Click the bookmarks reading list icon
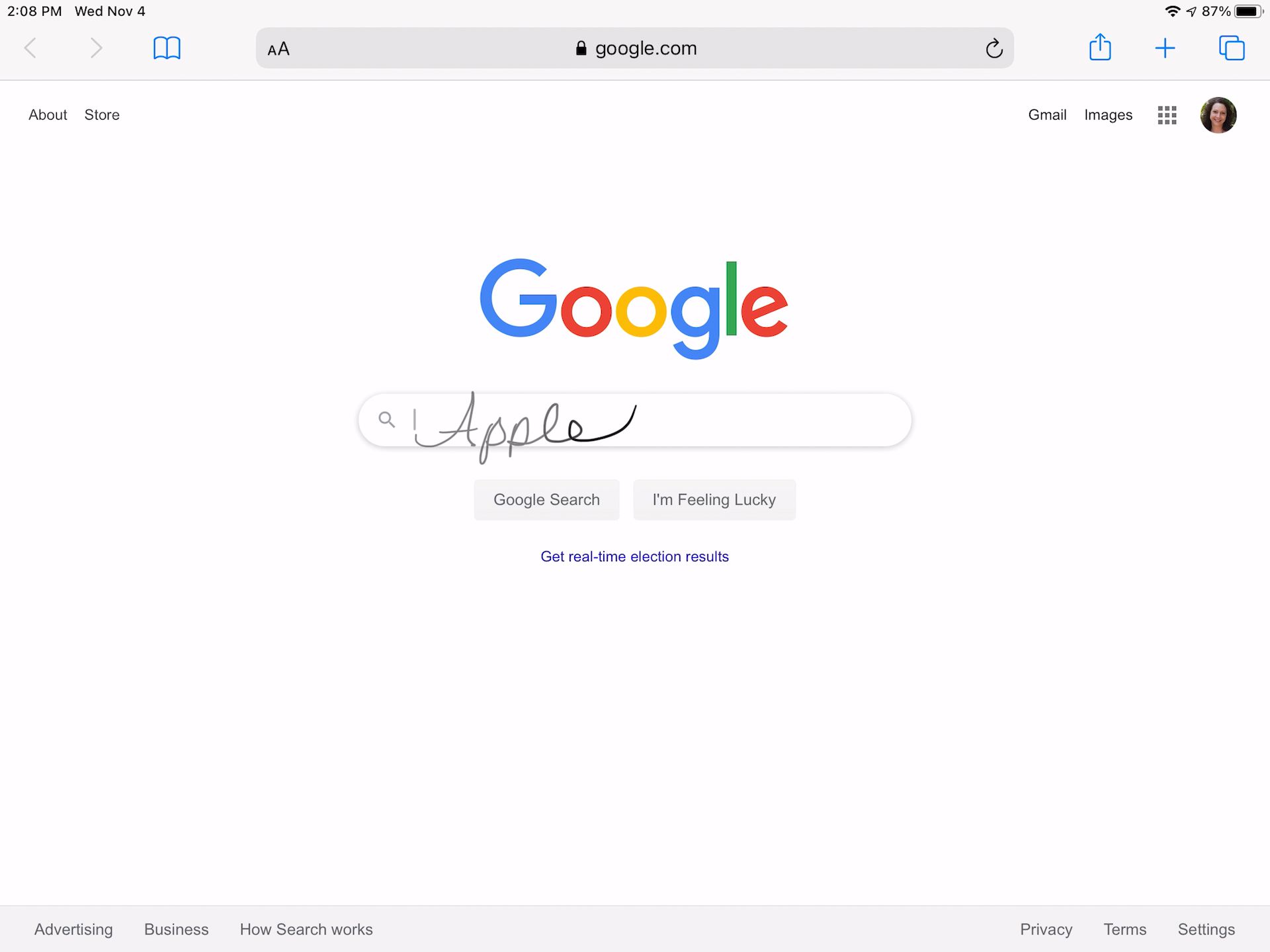 [x=165, y=47]
